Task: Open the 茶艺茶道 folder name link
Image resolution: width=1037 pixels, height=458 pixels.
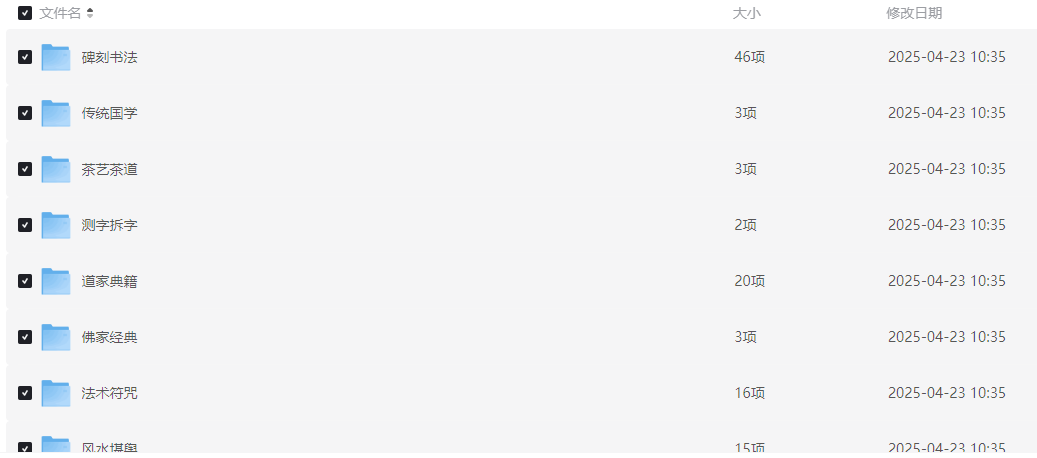Action: pos(110,170)
